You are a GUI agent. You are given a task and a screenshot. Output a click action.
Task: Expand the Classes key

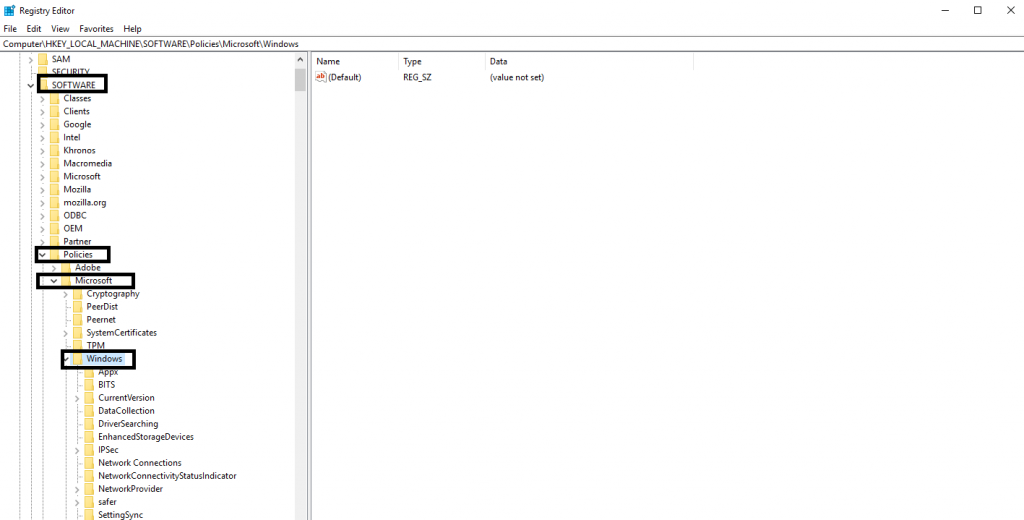pos(42,99)
